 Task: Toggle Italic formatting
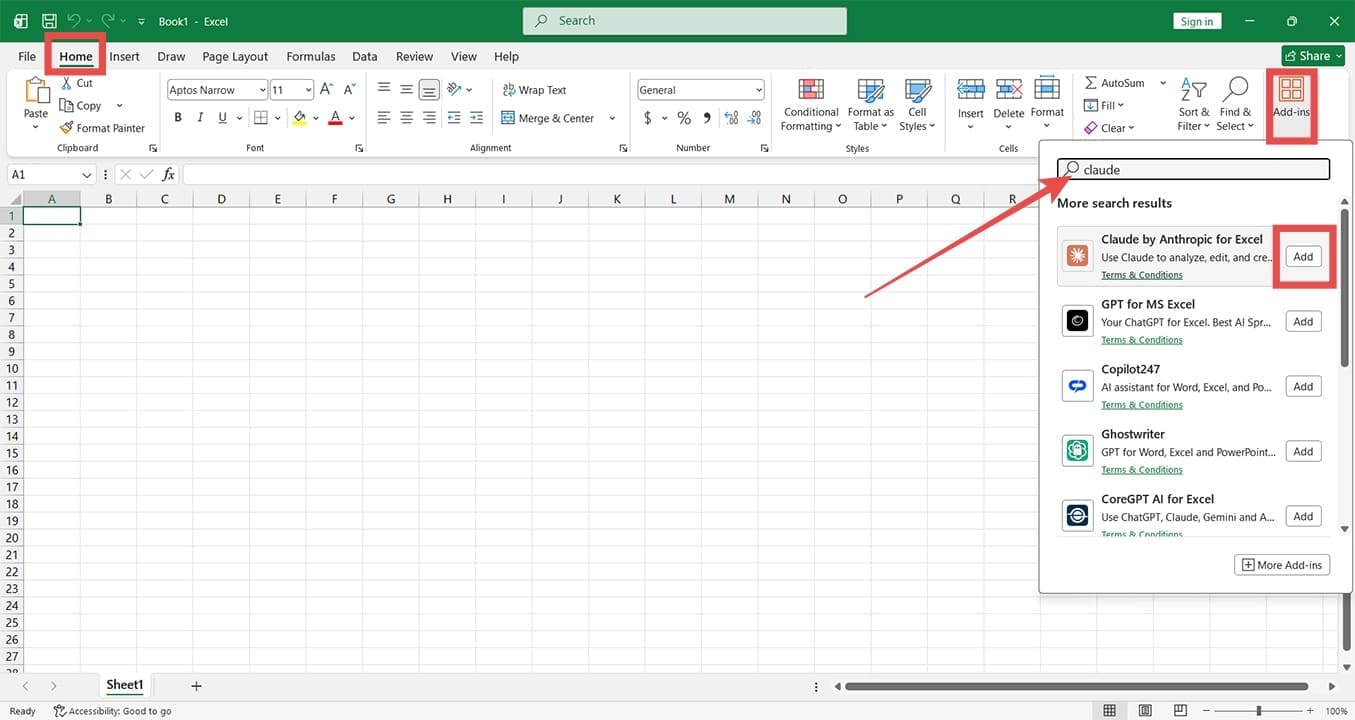pyautogui.click(x=200, y=118)
